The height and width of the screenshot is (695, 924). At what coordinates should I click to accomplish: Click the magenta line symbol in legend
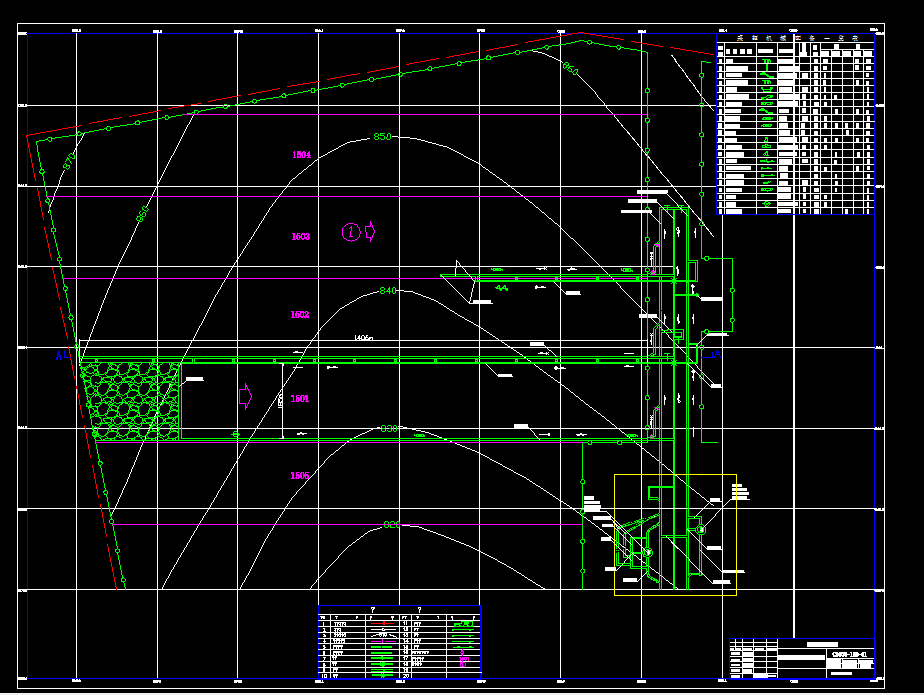(383, 641)
